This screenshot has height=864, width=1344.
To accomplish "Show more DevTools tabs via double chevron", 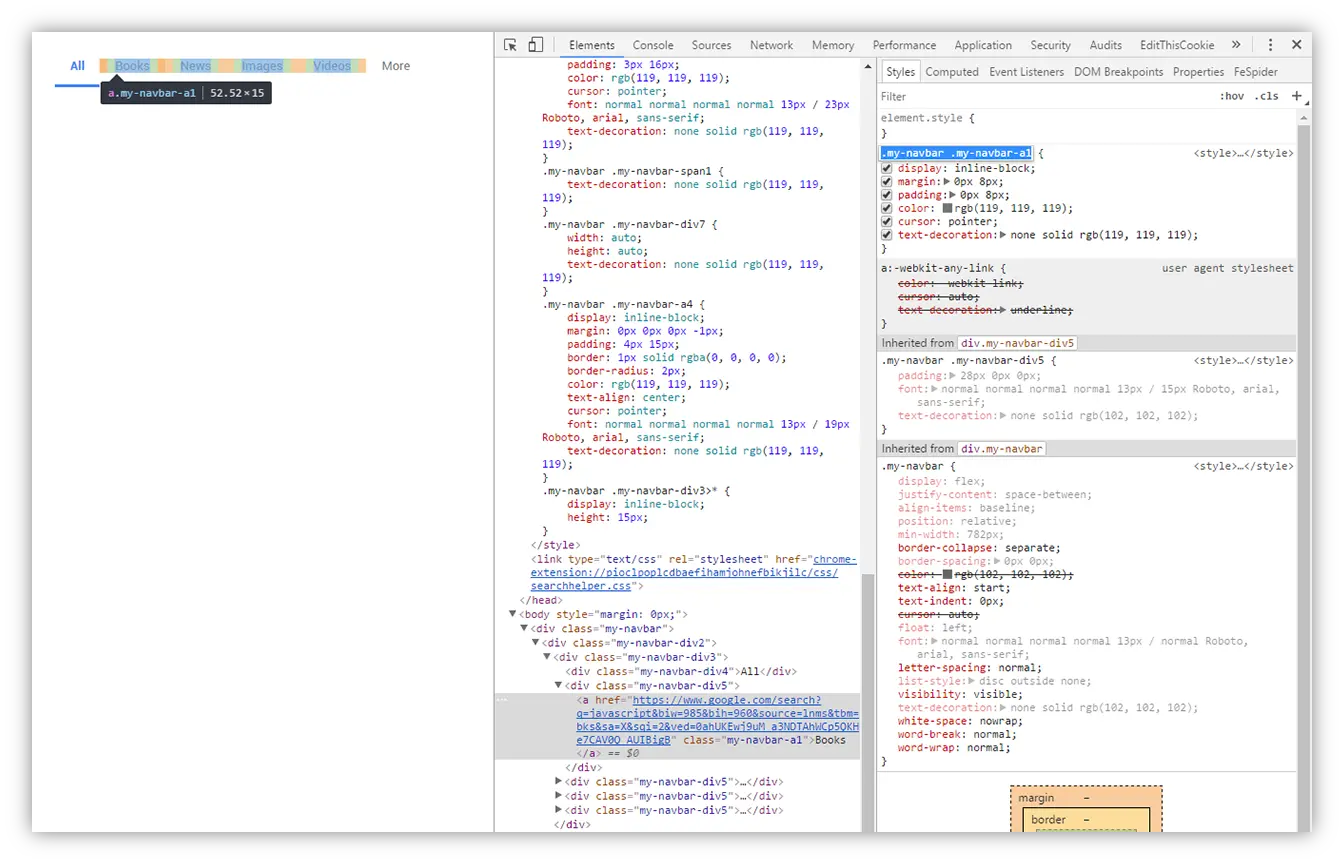I will point(1236,45).
